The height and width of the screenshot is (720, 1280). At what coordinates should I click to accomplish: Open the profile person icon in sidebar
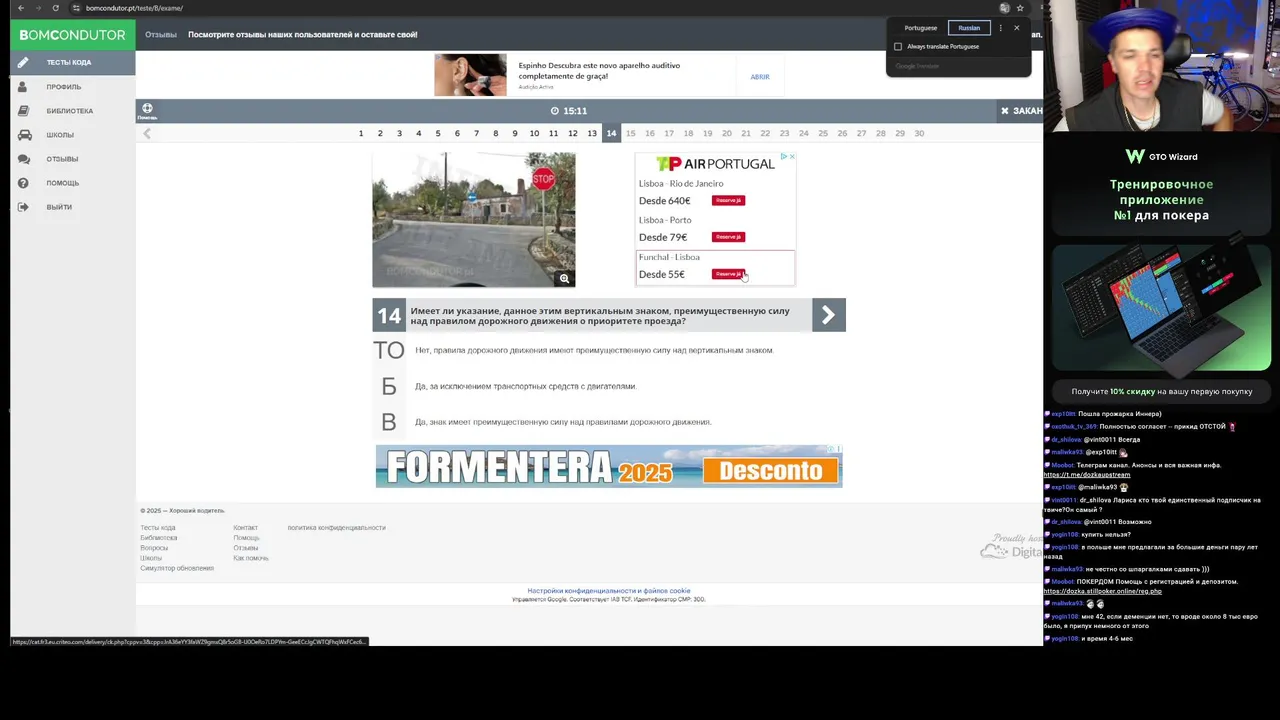coord(23,87)
